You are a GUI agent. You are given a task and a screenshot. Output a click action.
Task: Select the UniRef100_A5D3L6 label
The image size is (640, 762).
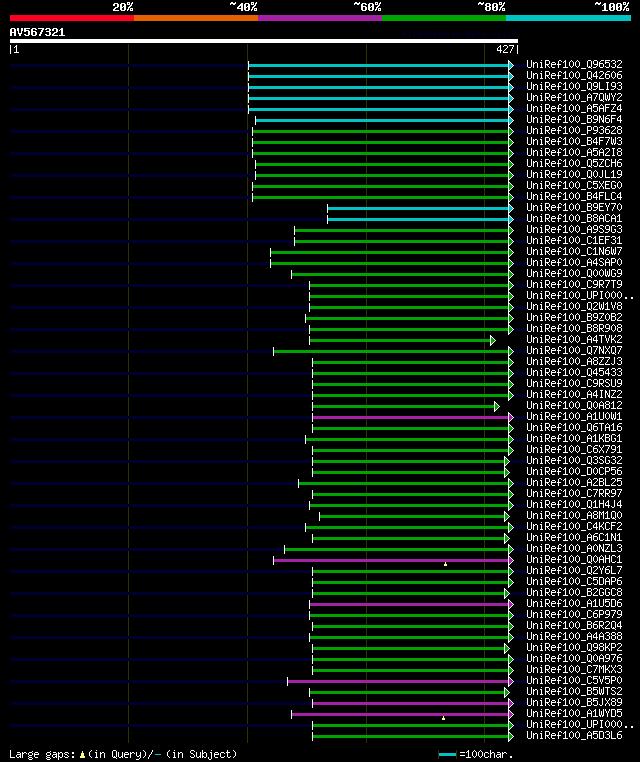click(x=574, y=735)
